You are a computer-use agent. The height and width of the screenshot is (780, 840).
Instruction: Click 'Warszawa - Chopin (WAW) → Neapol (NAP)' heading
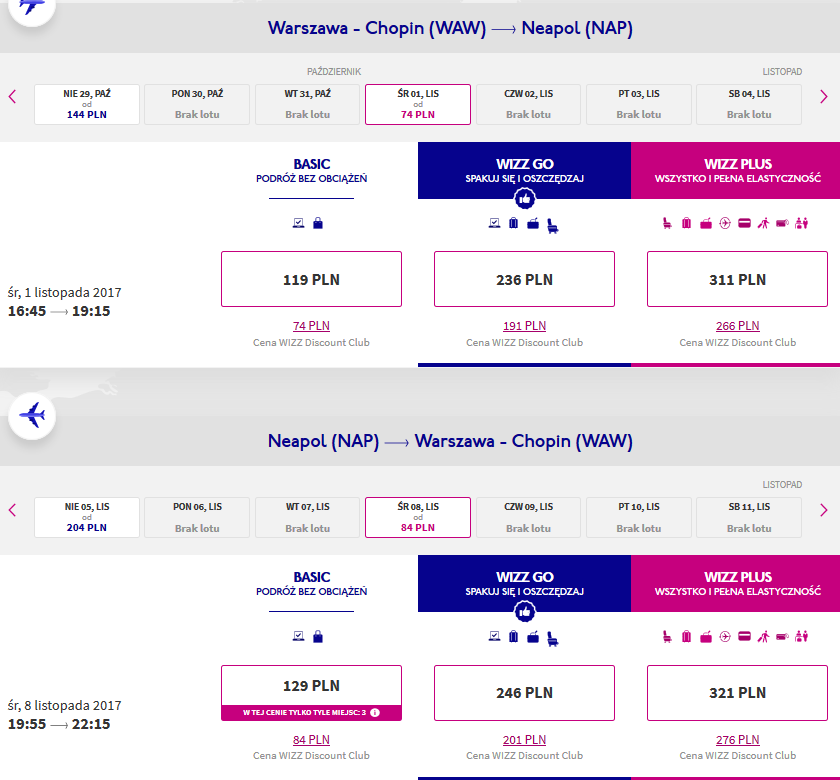tap(450, 28)
